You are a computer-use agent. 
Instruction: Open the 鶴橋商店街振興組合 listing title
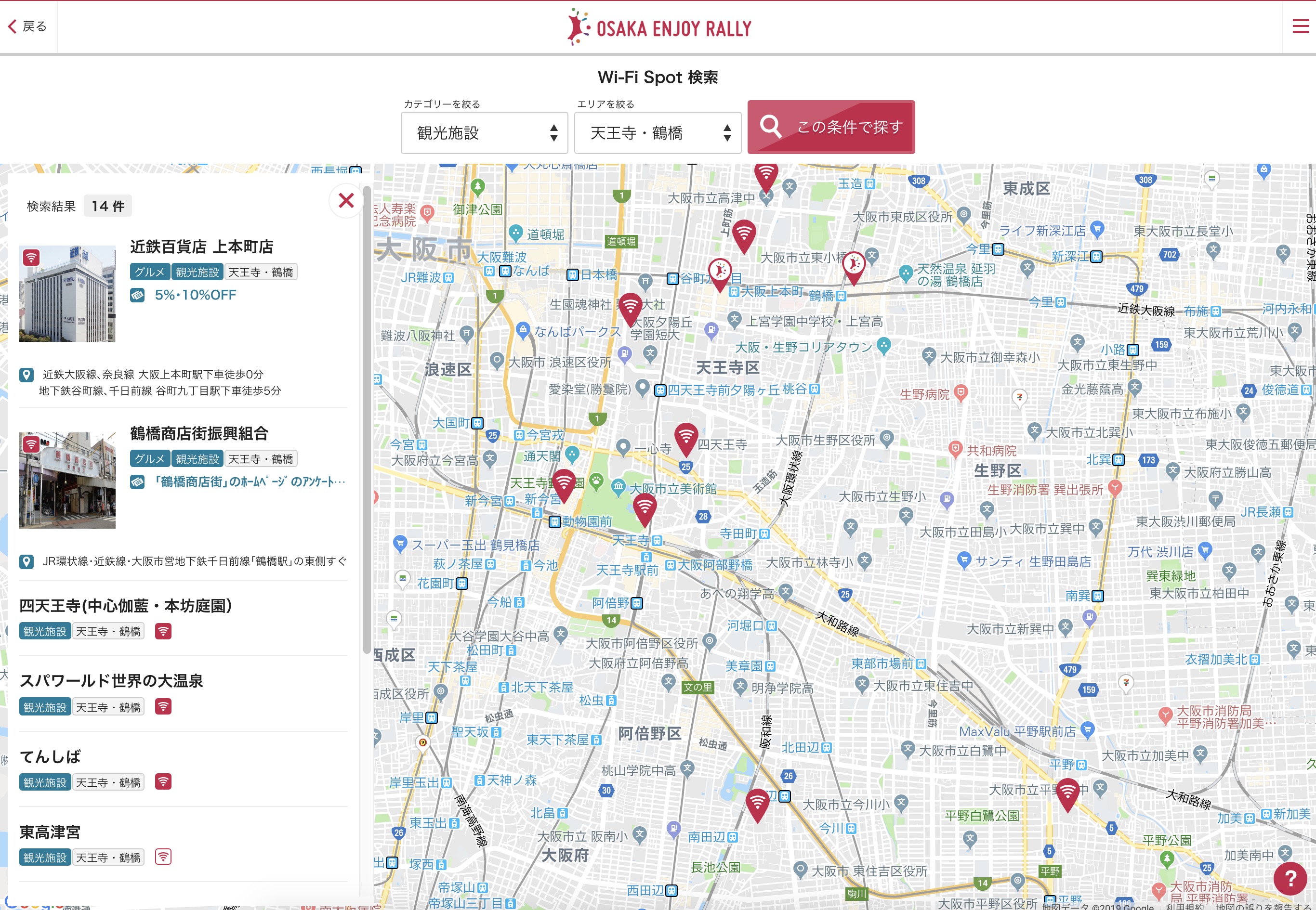point(199,433)
